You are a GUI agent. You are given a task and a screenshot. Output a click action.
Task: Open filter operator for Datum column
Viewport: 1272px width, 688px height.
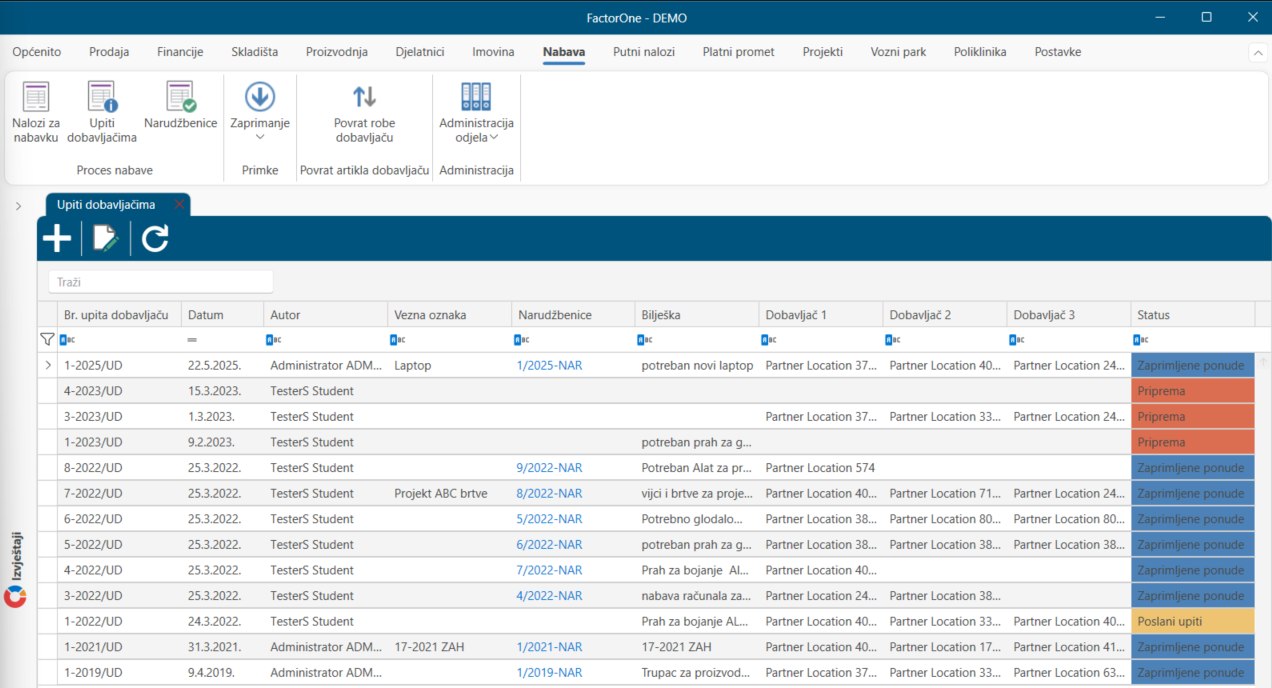coord(192,340)
